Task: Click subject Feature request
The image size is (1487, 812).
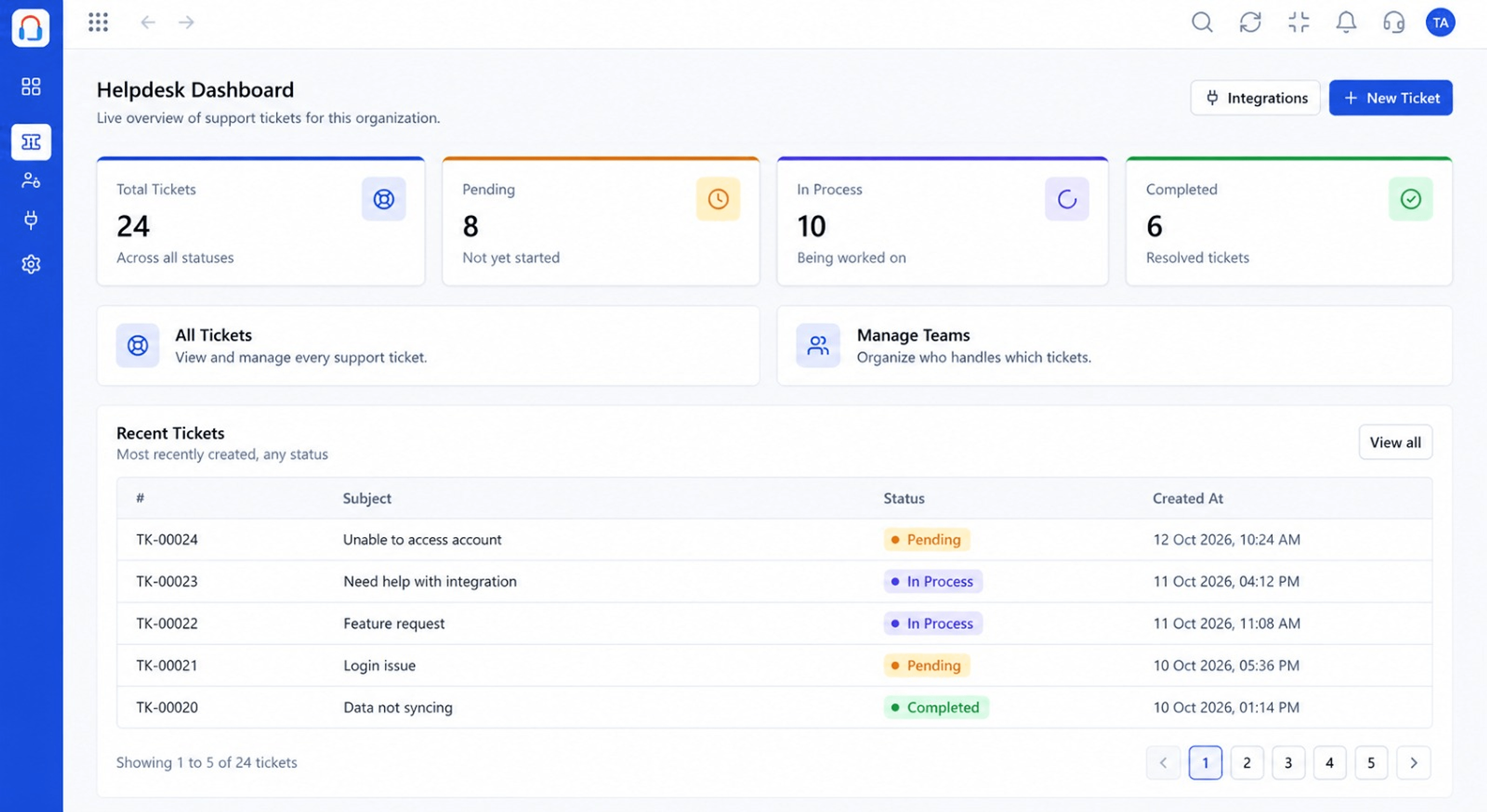Action: [394, 623]
